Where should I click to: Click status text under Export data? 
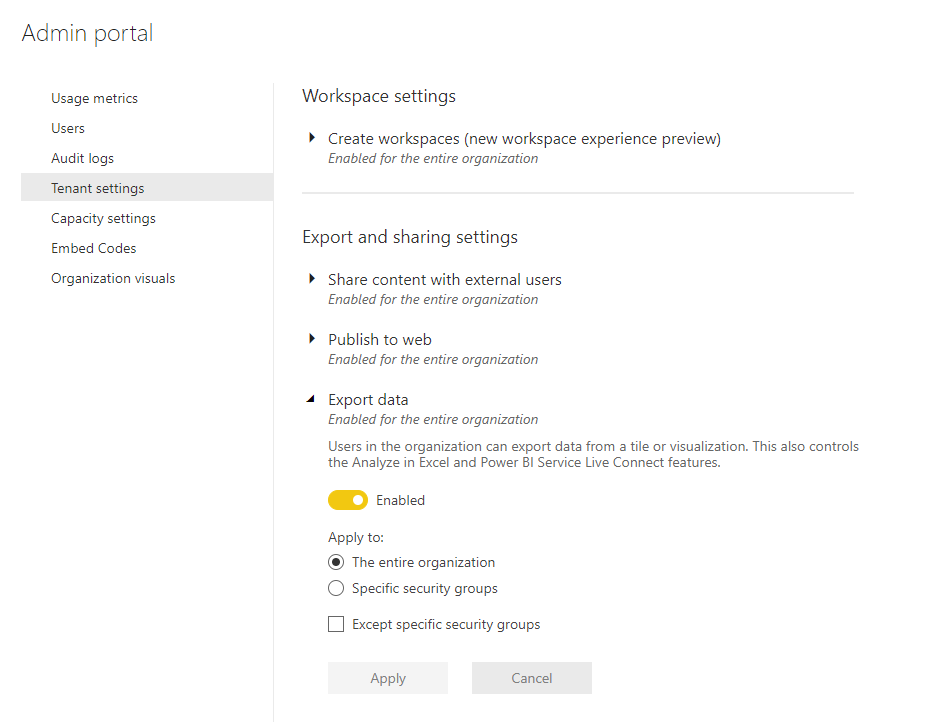pos(433,420)
